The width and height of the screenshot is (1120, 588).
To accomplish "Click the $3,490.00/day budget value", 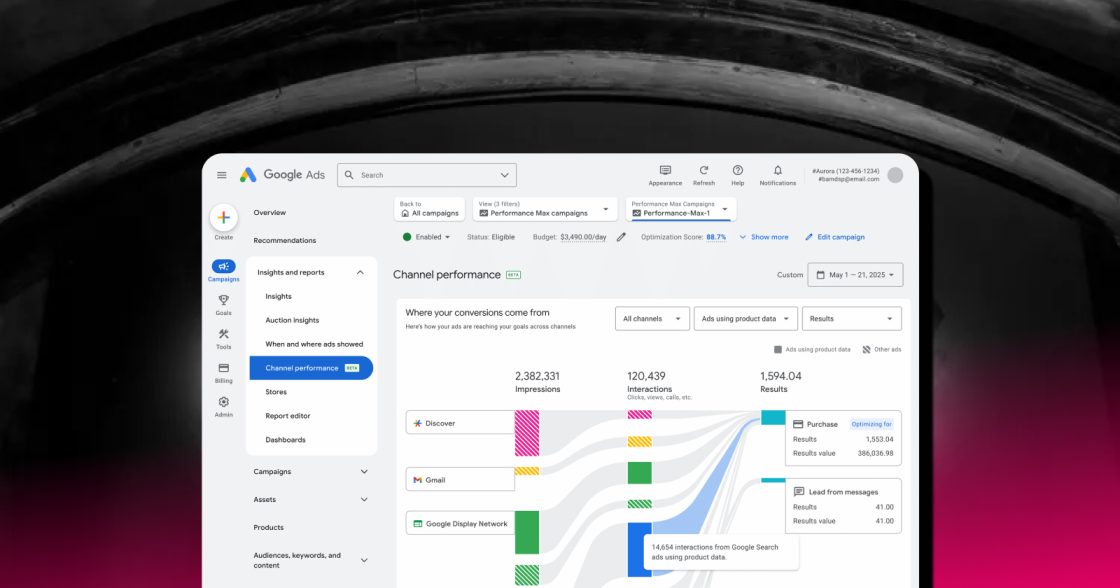I will (583, 237).
